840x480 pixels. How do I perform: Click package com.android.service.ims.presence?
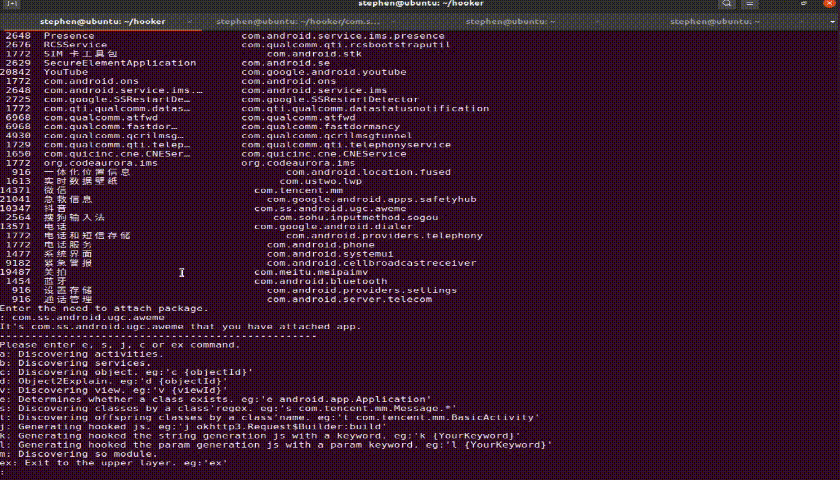tap(343, 36)
